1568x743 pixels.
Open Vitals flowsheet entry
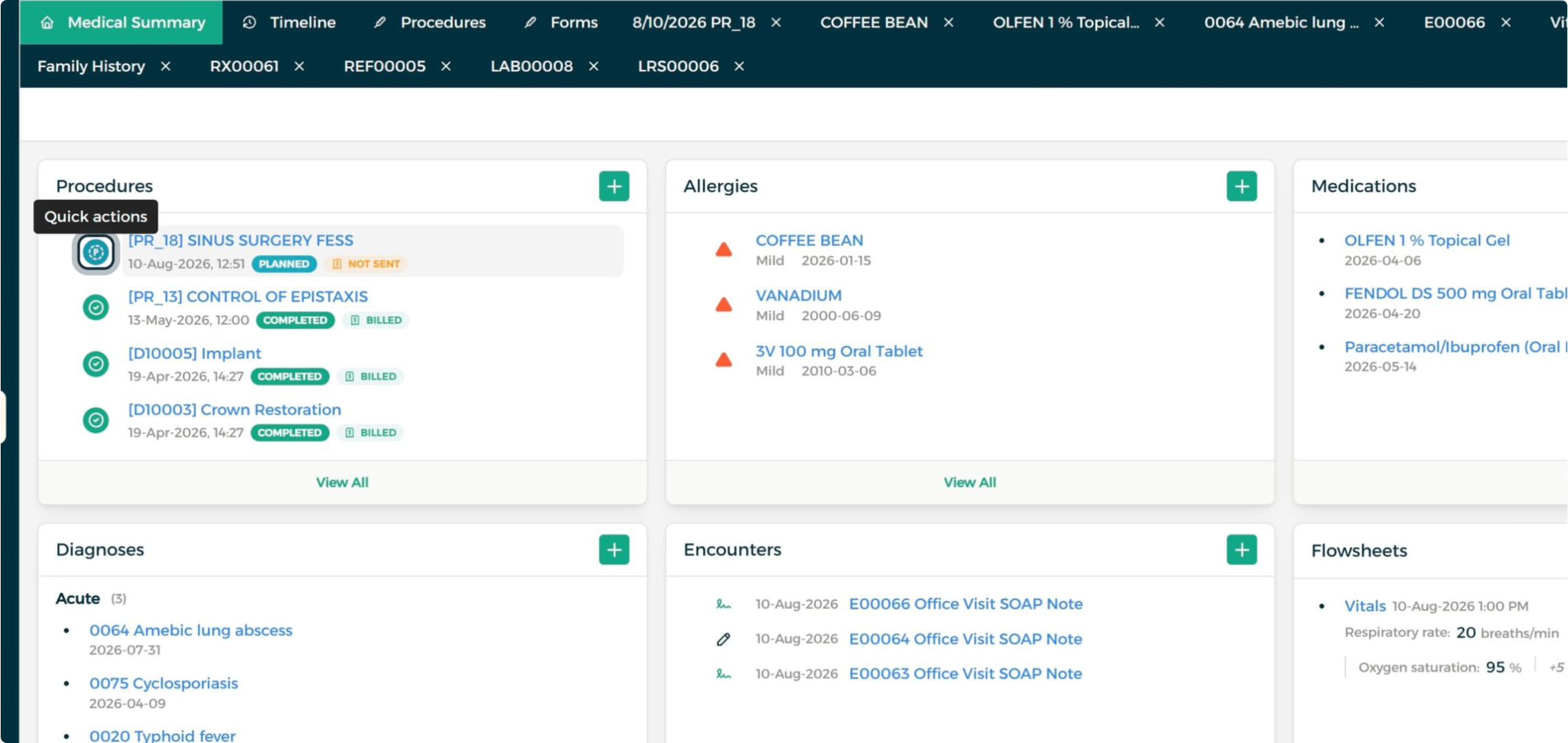[x=1365, y=606]
